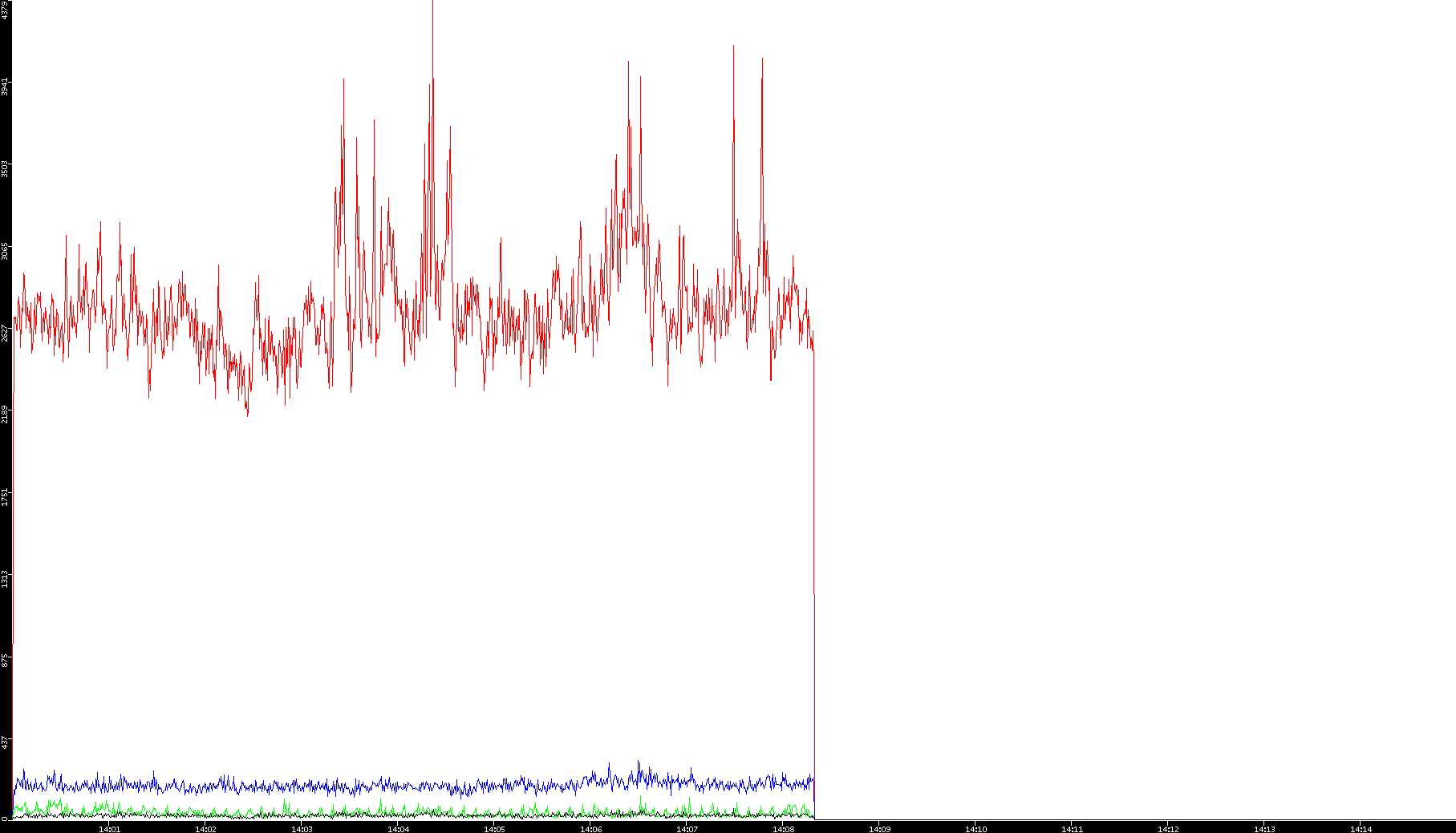Click the 14:11 time axis label

(1072, 829)
